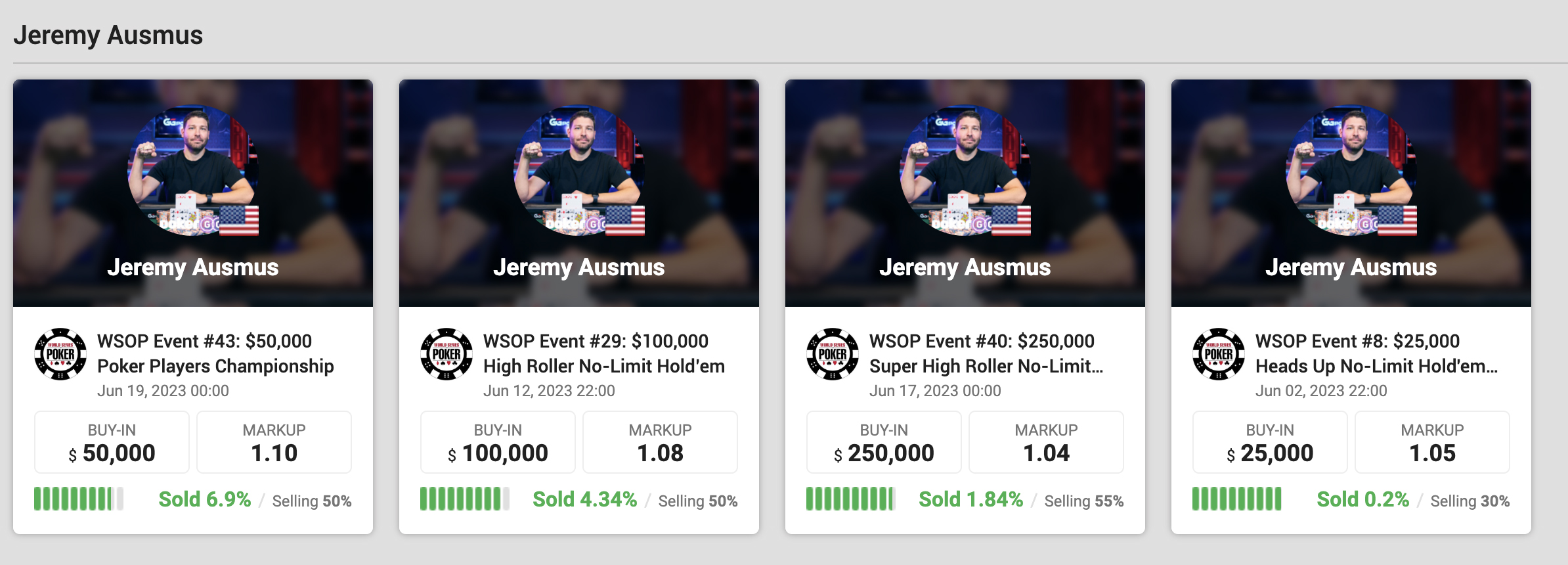Click the 1.05 markup box
Viewport: 1568px width, 565px height.
1432,442
